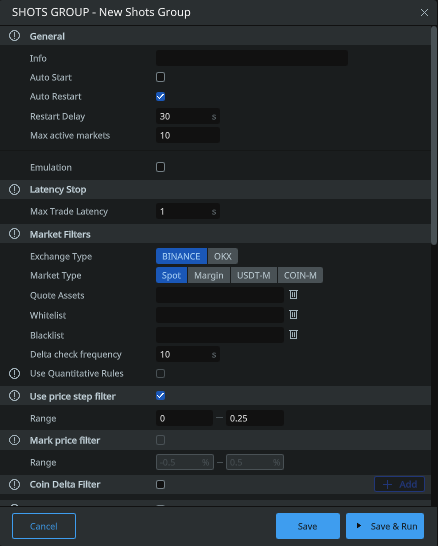Clear Quote Assets with trash icon
438x546 pixels.
(x=294, y=295)
